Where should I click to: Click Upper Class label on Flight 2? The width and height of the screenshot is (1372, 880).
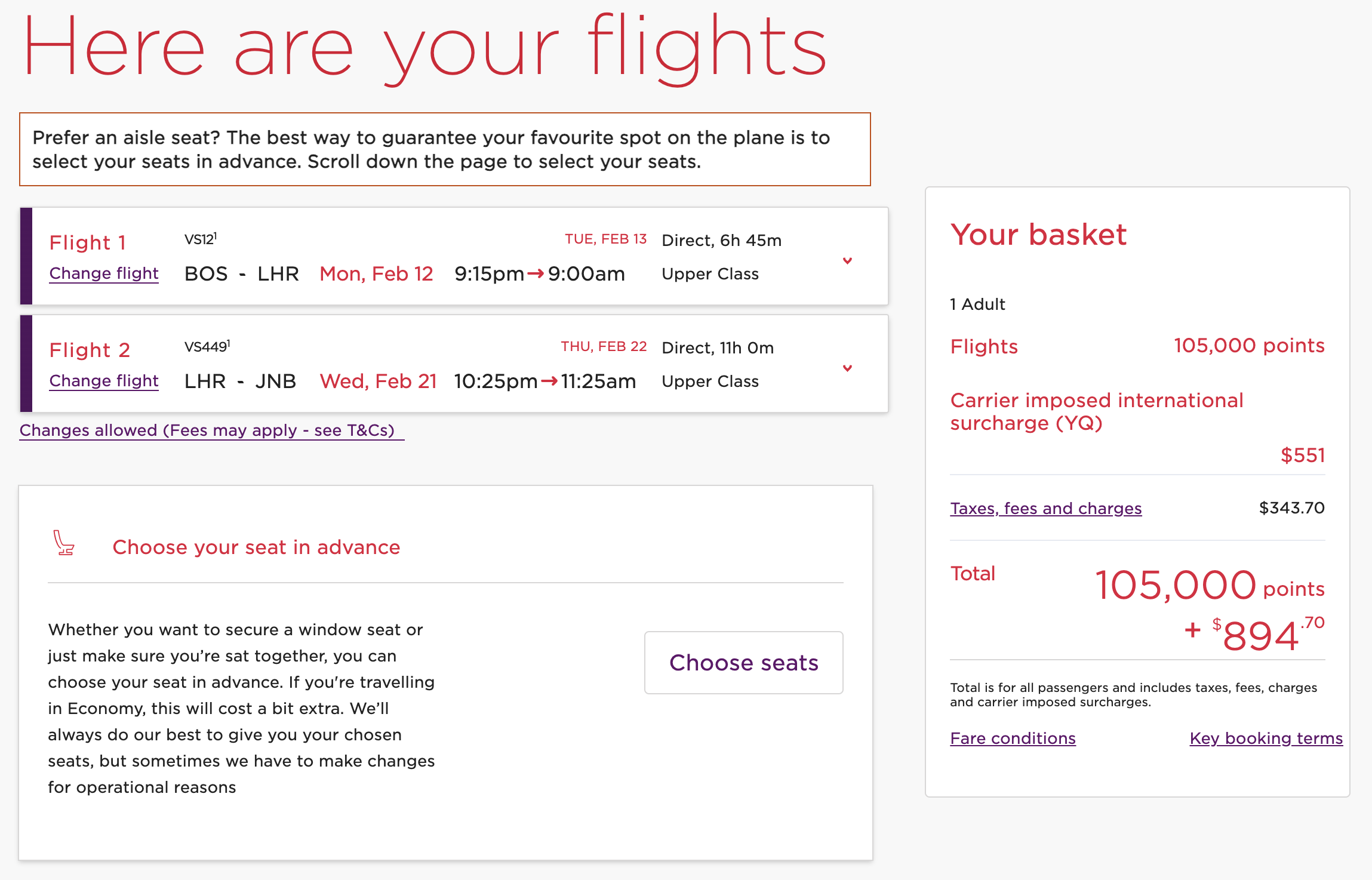point(710,381)
